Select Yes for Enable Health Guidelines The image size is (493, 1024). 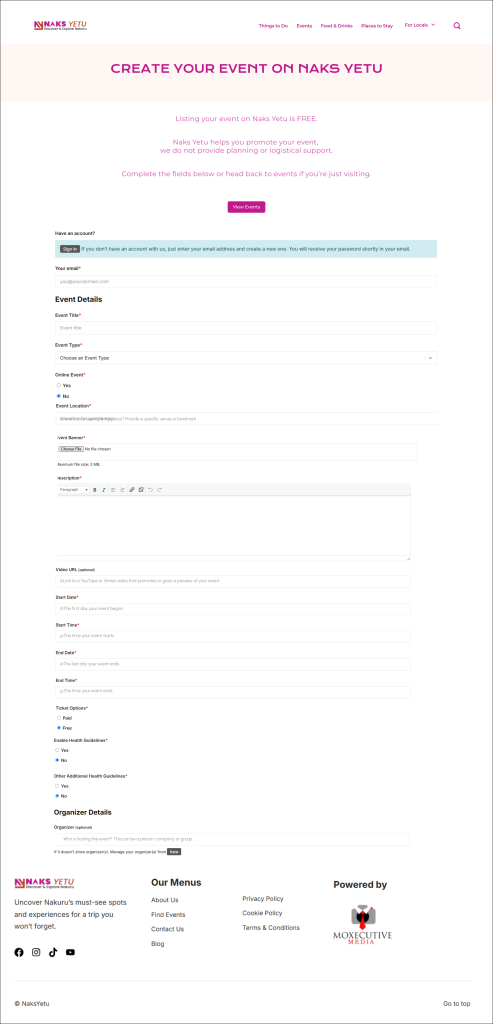point(57,750)
